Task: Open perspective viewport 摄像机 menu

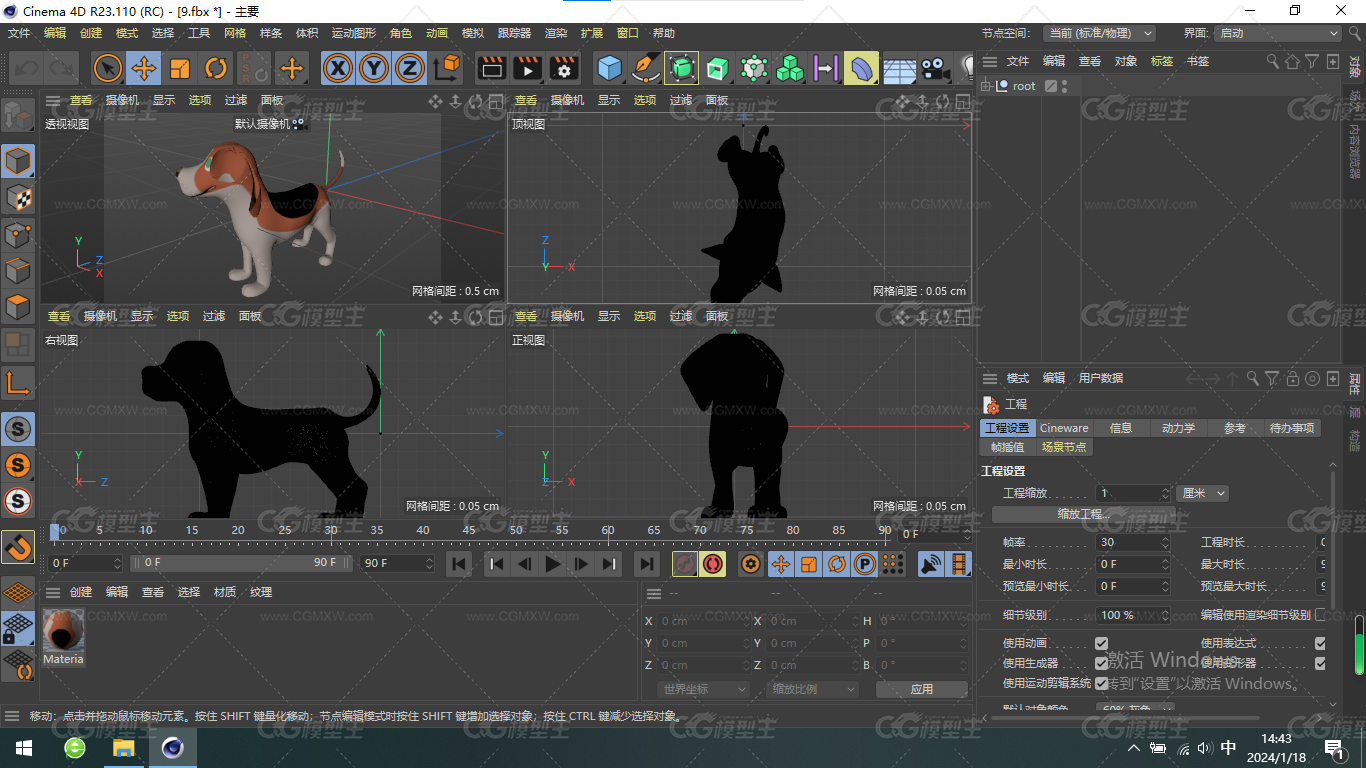Action: click(122, 100)
